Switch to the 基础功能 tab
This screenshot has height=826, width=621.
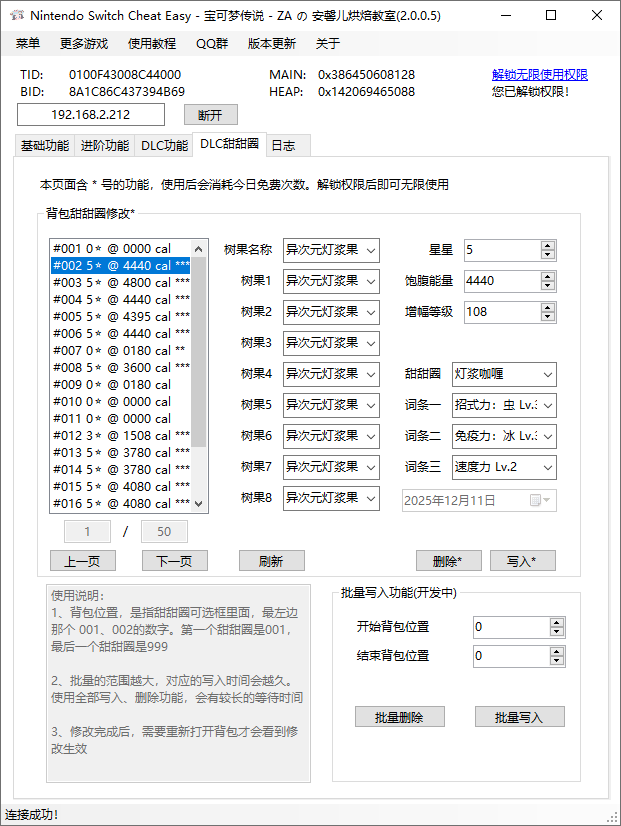[x=45, y=145]
